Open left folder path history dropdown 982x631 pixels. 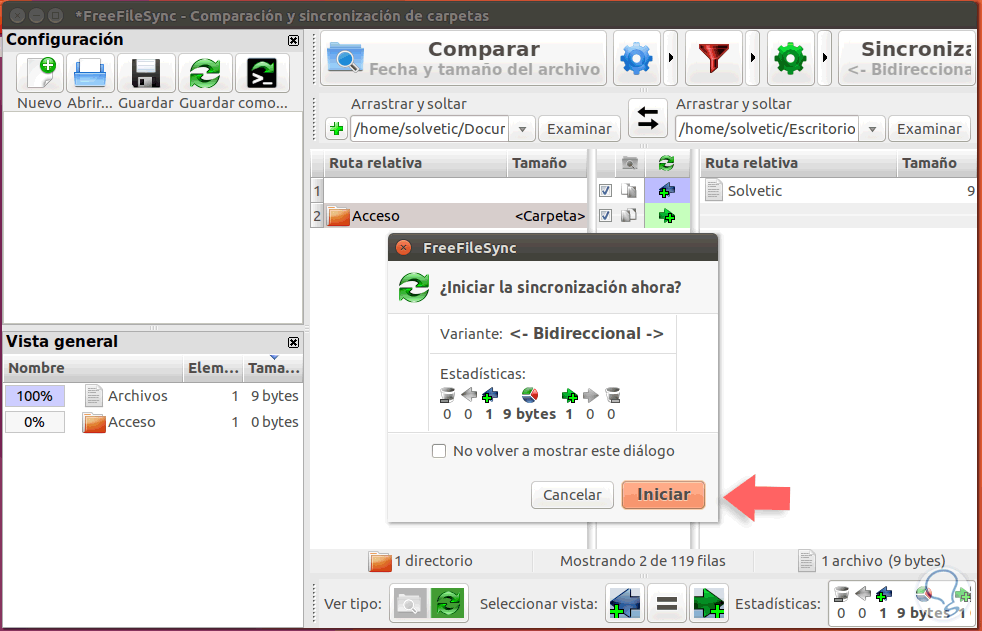522,129
